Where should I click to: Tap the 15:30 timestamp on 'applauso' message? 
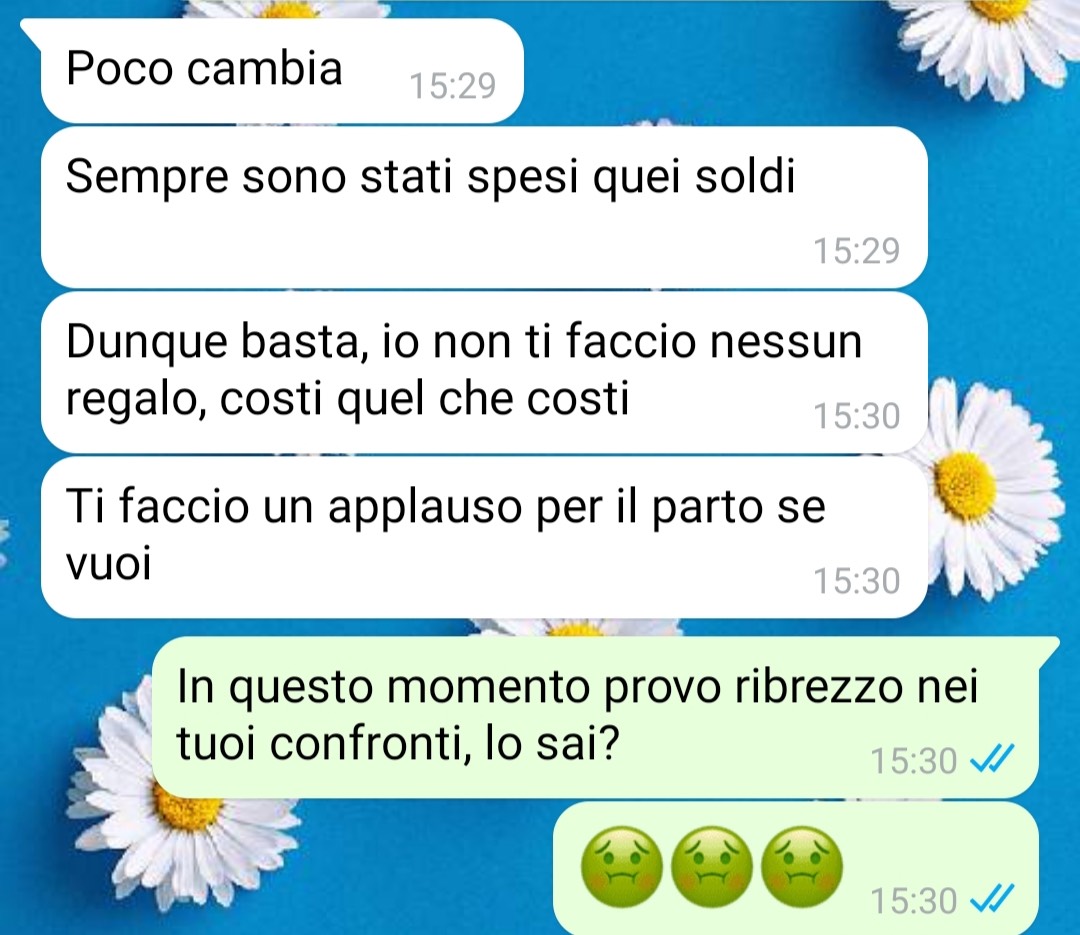[857, 581]
